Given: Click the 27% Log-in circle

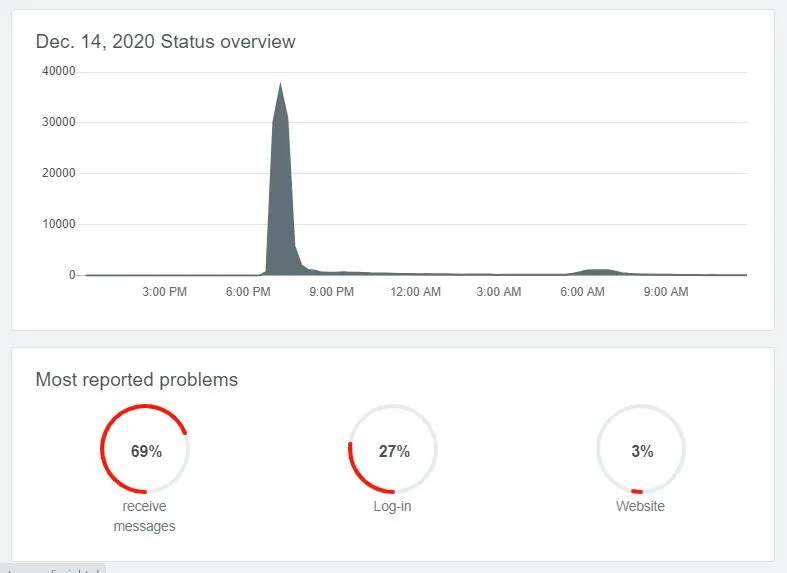Looking at the screenshot, I should point(392,449).
